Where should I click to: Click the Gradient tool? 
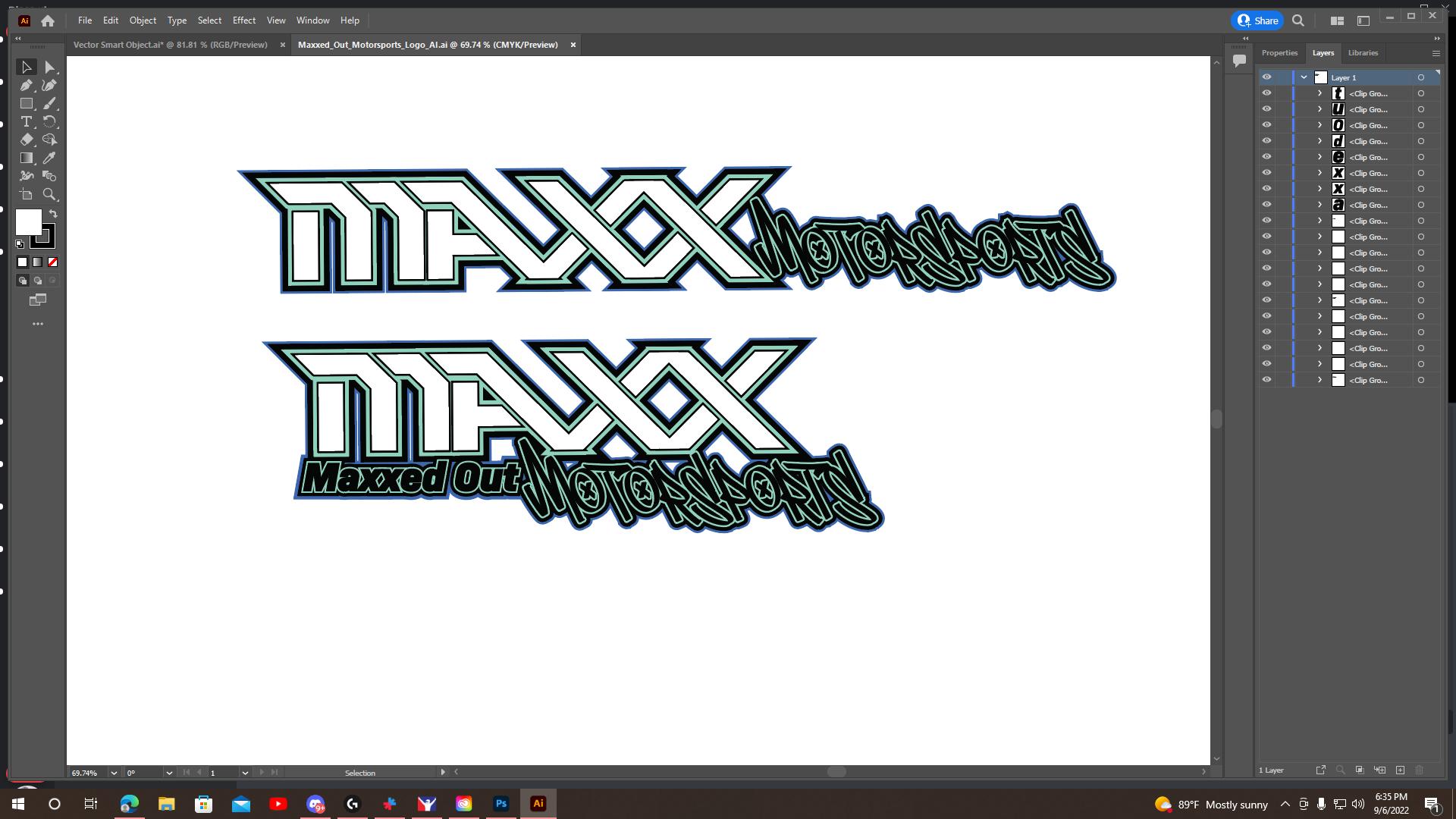[x=27, y=158]
